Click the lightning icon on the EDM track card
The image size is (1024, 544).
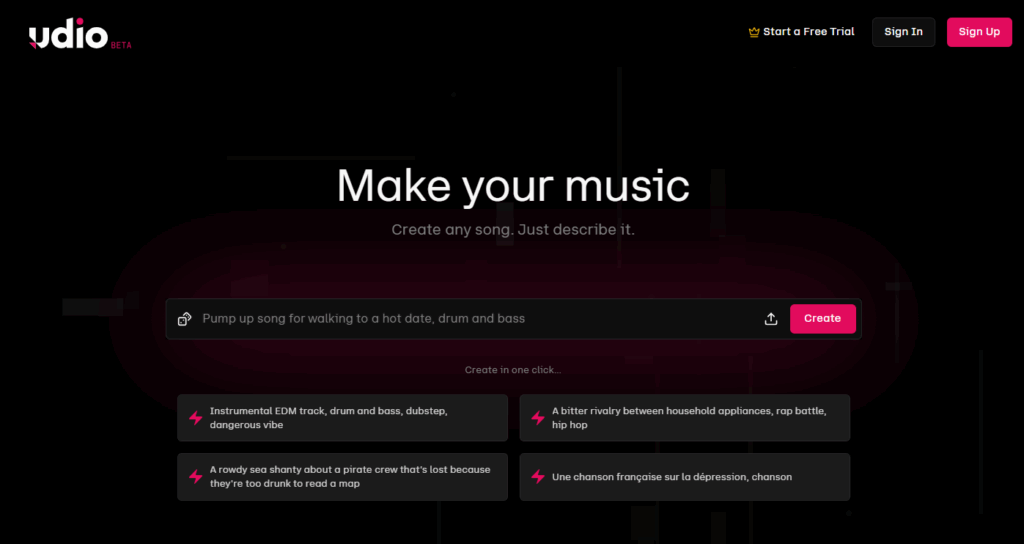196,418
